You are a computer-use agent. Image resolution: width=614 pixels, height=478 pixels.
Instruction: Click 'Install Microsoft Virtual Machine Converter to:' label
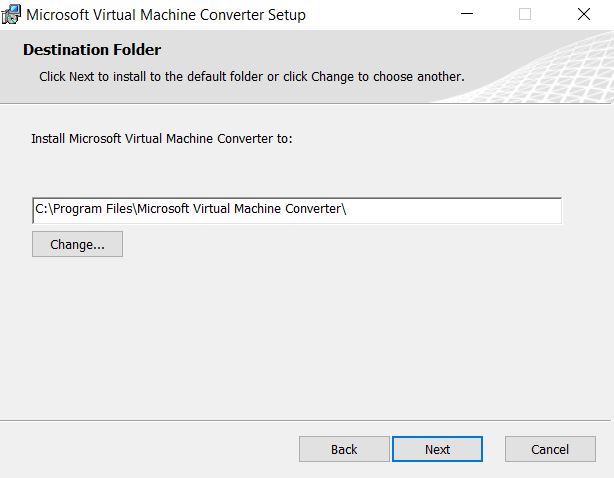point(162,139)
